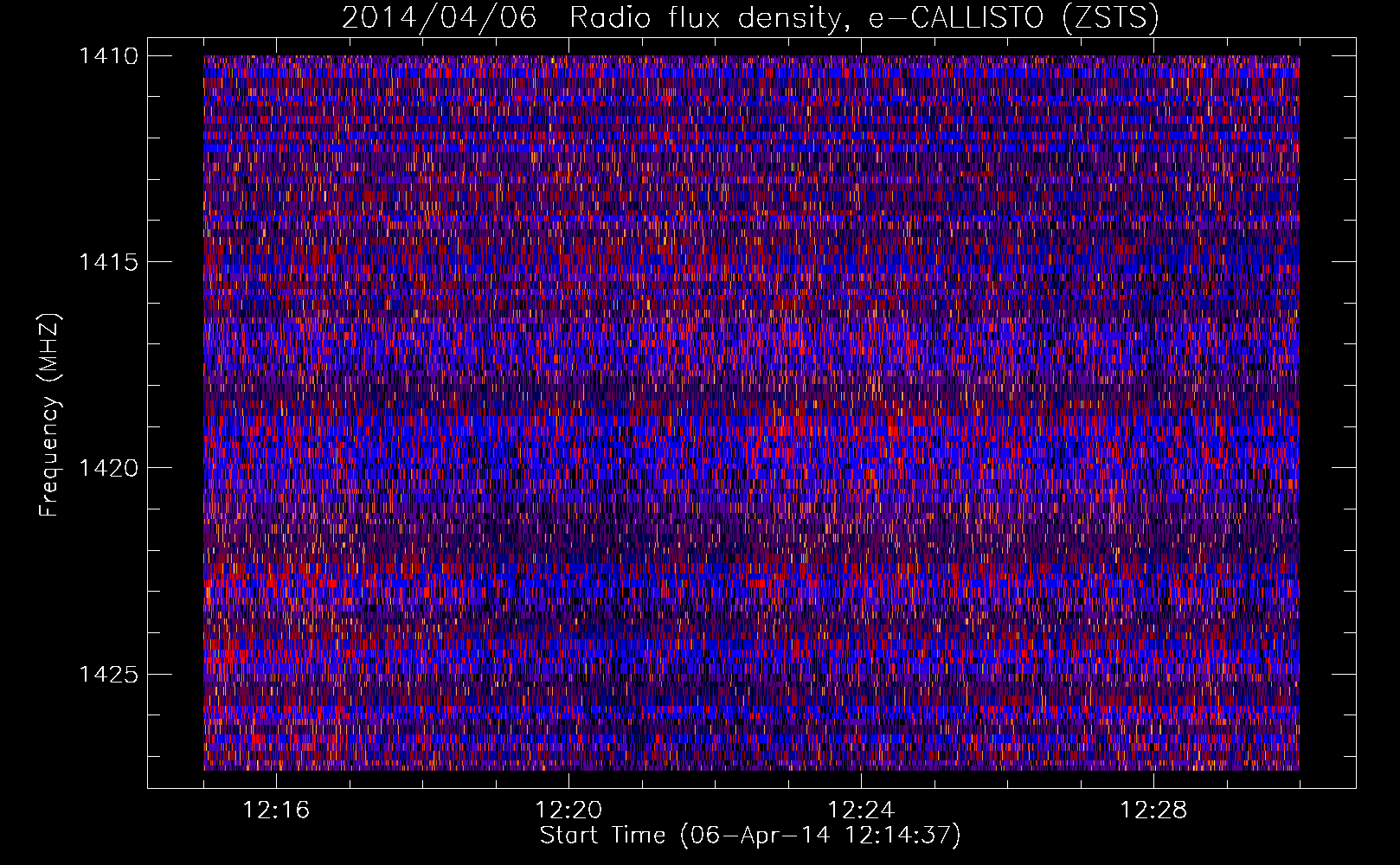Click the plot title '2014/04/06 Radio flux density'
Screen dimensions: 1400x865
click(750, 18)
